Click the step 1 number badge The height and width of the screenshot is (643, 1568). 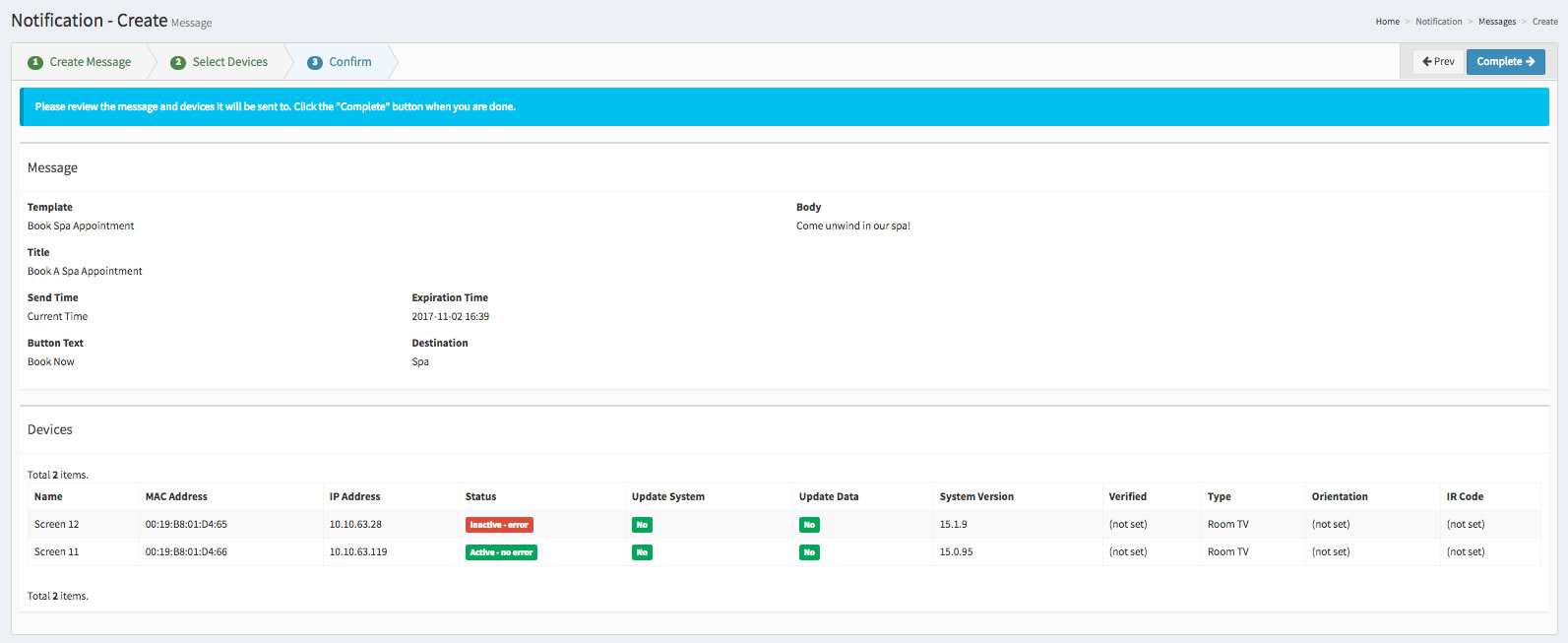[35, 63]
